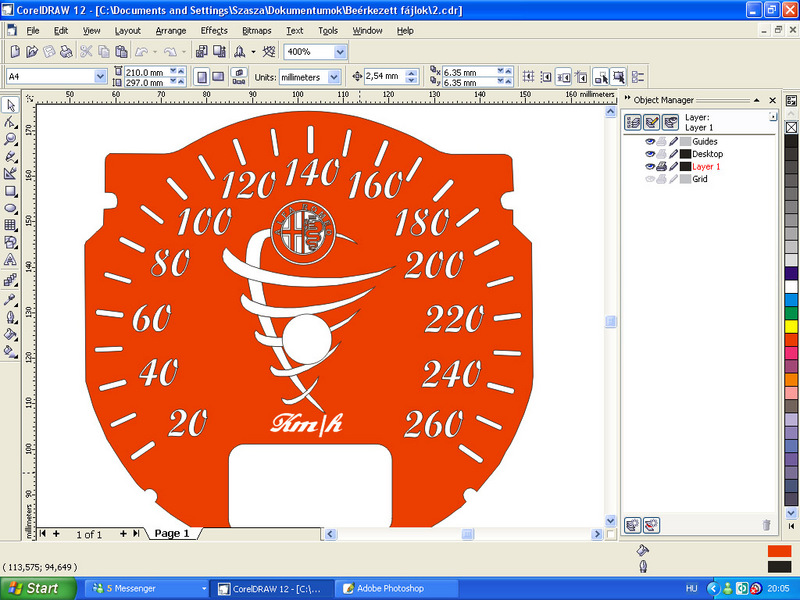Expand color palette flyout at bottom
Screen dimensions: 800x600
pos(791,526)
